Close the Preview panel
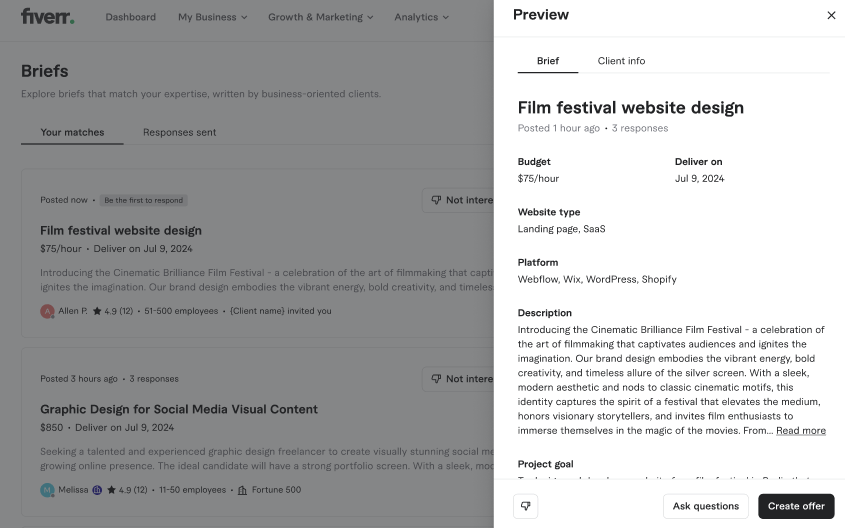 [830, 15]
